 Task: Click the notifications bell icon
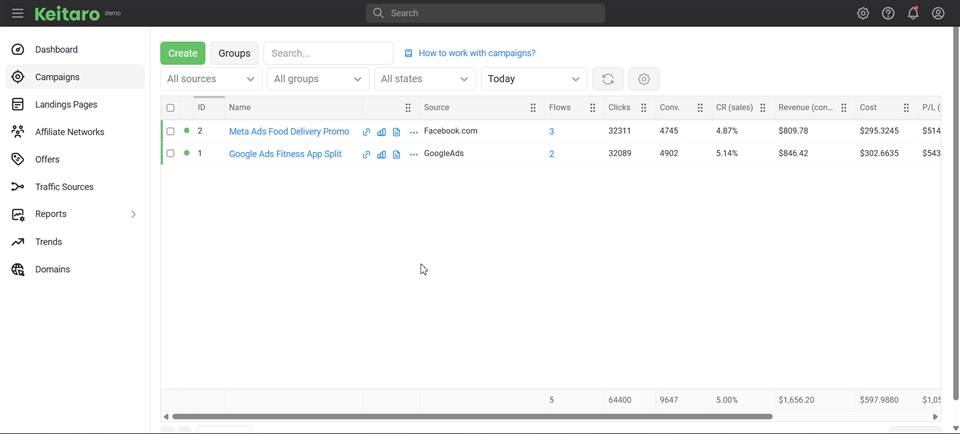(x=913, y=13)
